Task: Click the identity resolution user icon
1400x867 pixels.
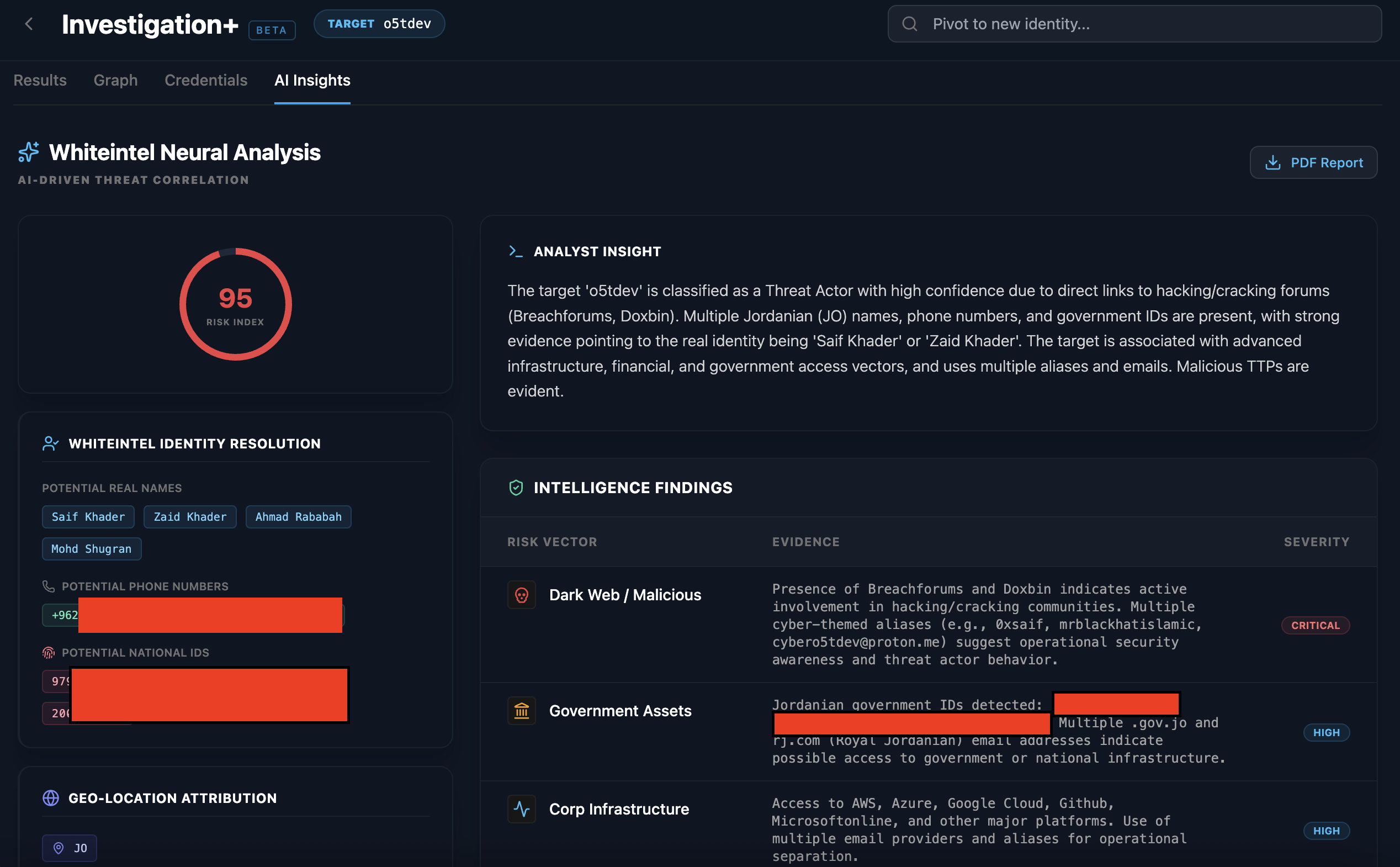Action: [50, 443]
